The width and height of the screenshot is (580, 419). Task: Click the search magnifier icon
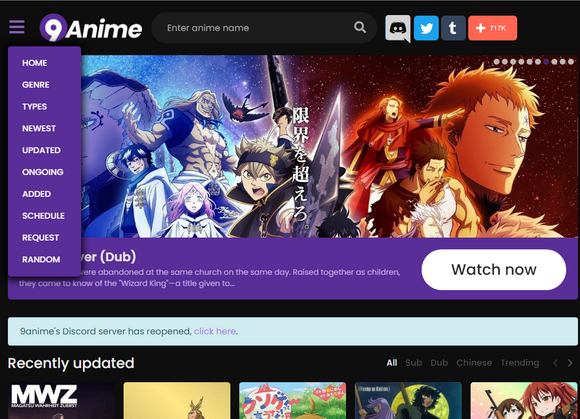tap(360, 27)
